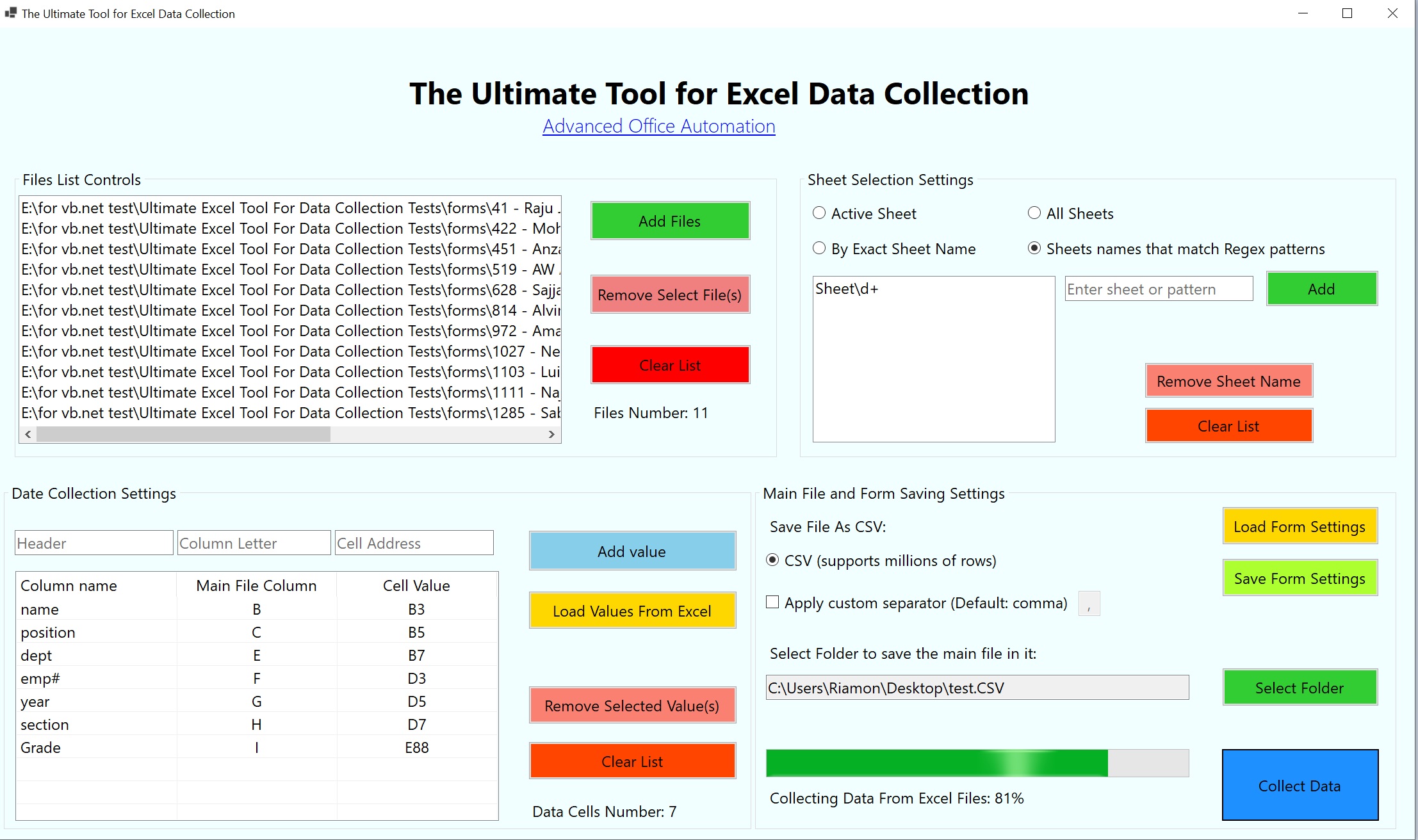Choose By Exact Sheet Name option

click(819, 248)
